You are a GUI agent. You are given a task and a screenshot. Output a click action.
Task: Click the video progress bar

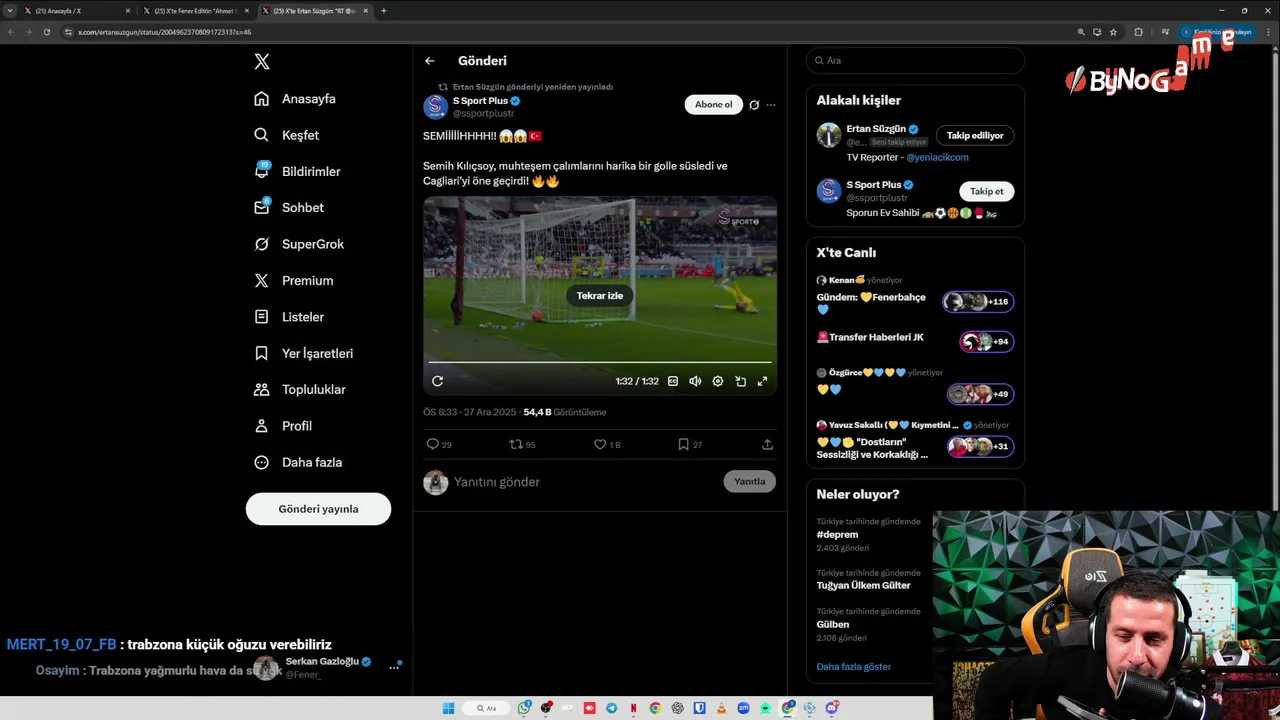click(x=600, y=362)
